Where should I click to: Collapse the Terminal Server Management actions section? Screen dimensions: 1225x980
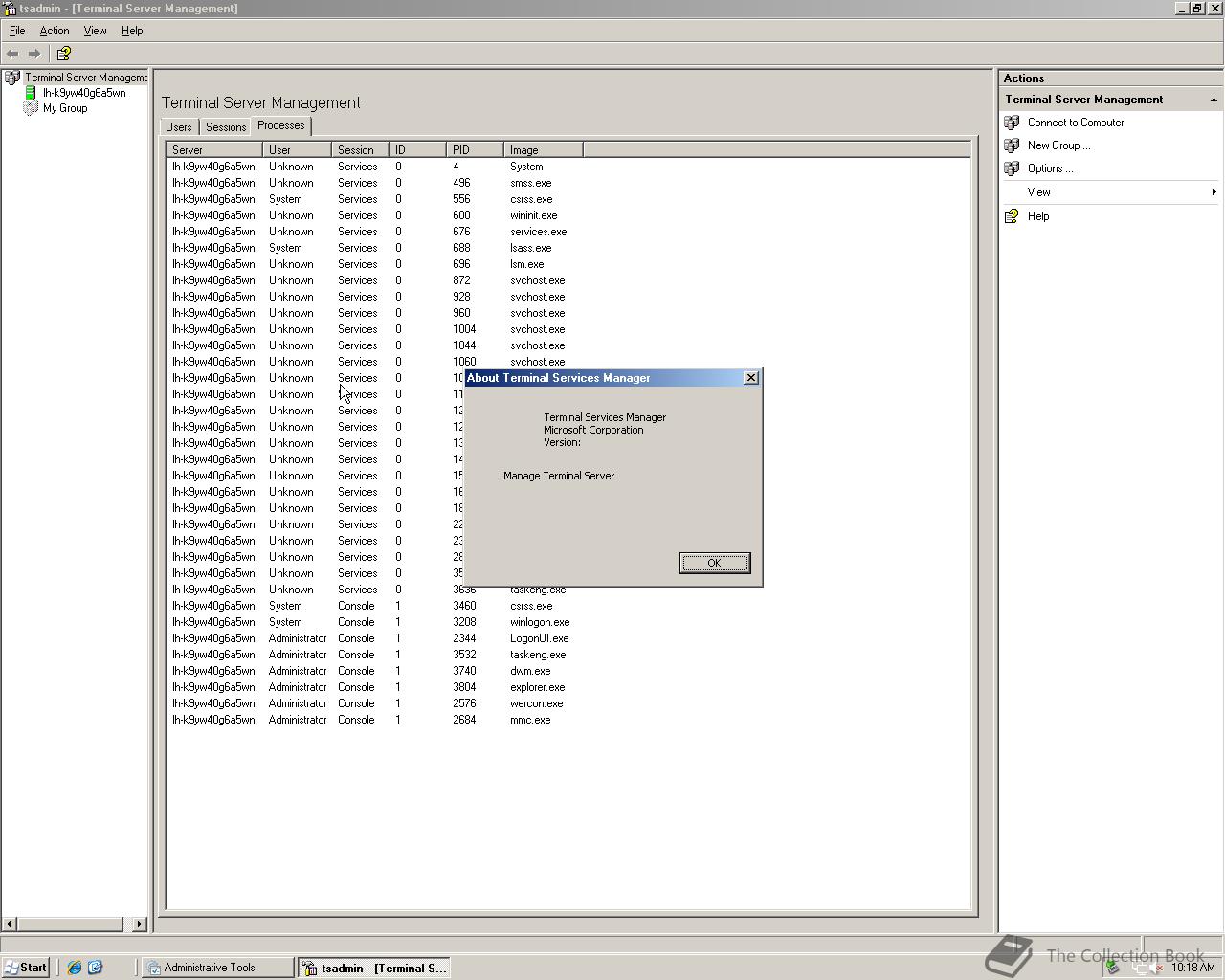(1214, 100)
